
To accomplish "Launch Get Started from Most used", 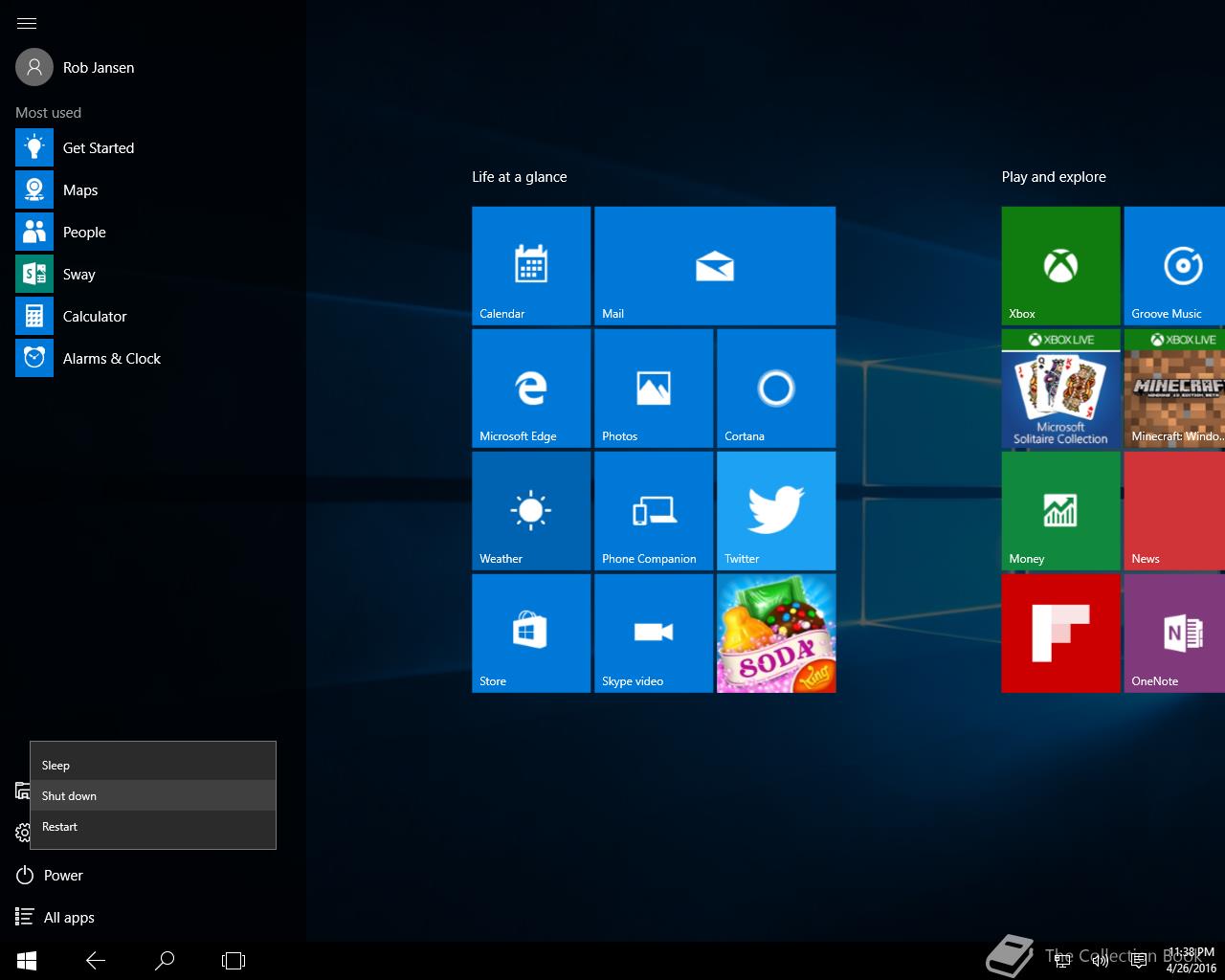I will [75, 148].
